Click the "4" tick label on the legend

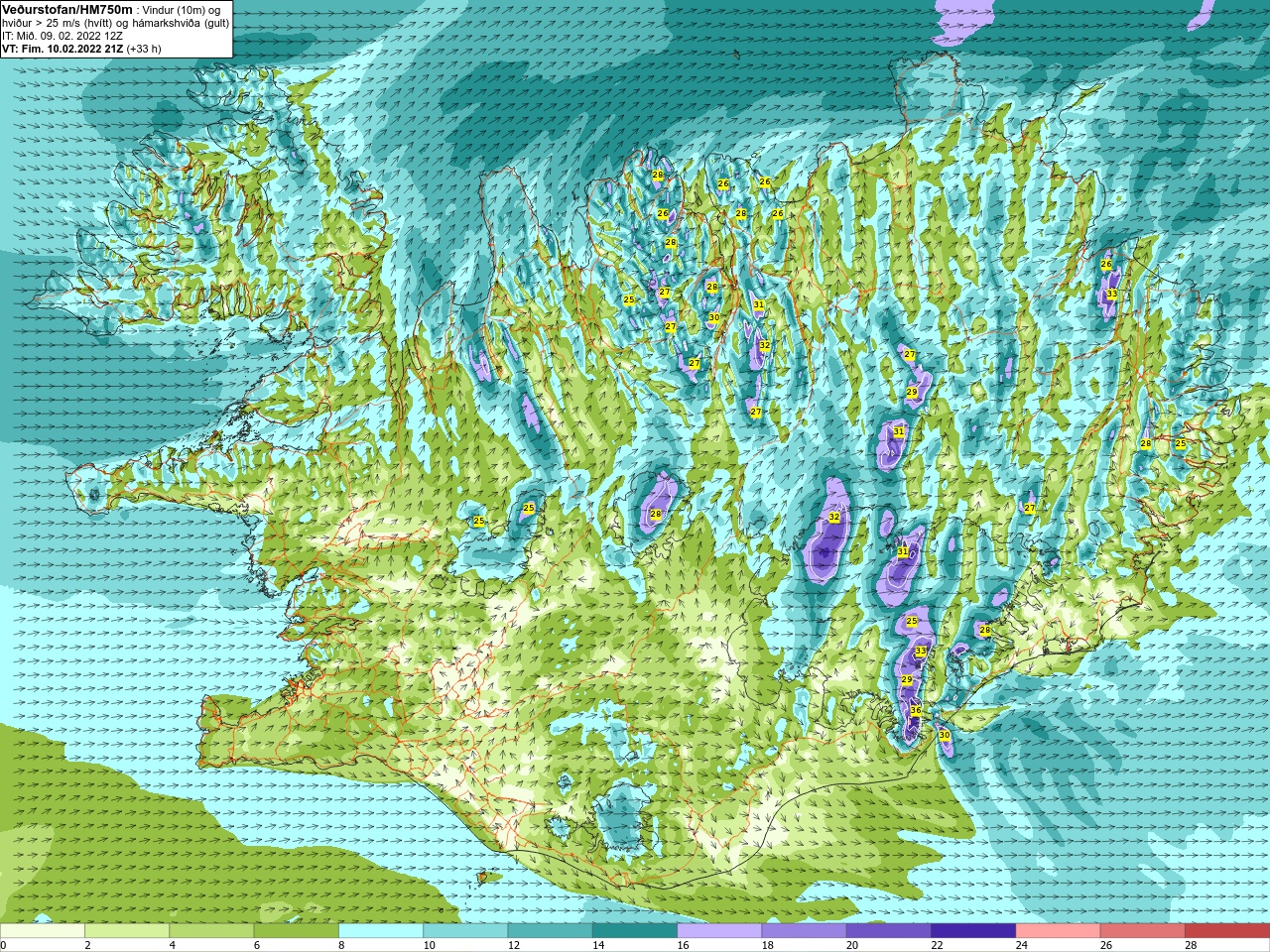click(173, 945)
